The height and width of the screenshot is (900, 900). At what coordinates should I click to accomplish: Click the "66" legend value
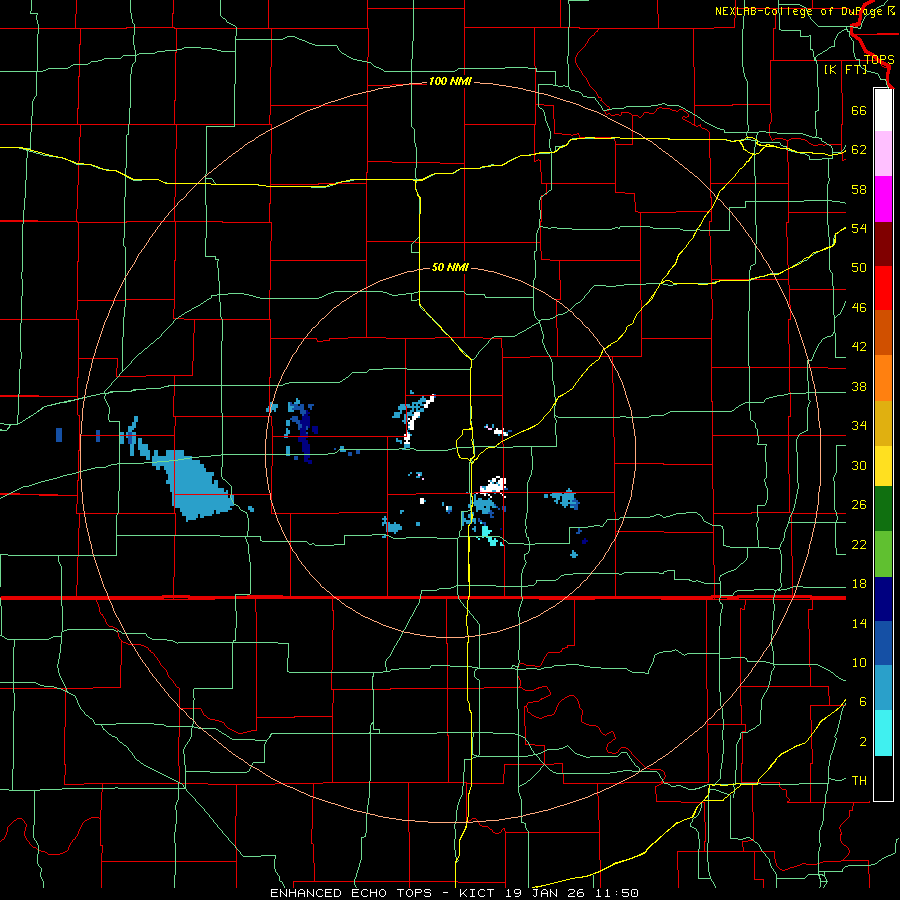[x=859, y=110]
